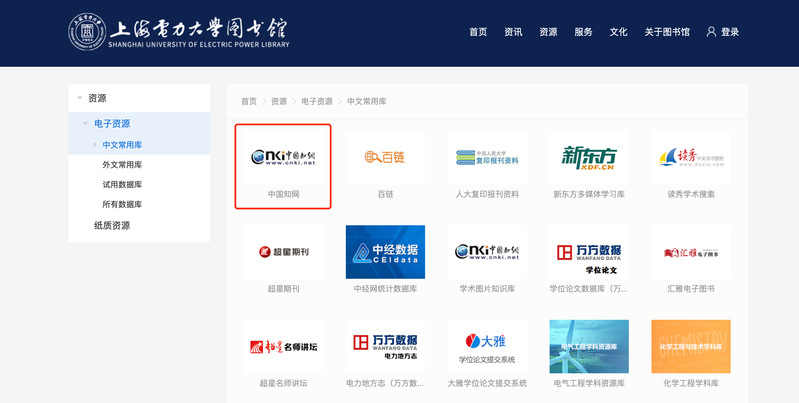
Task: Select 试用数据库 in the sidebar
Action: tap(122, 184)
